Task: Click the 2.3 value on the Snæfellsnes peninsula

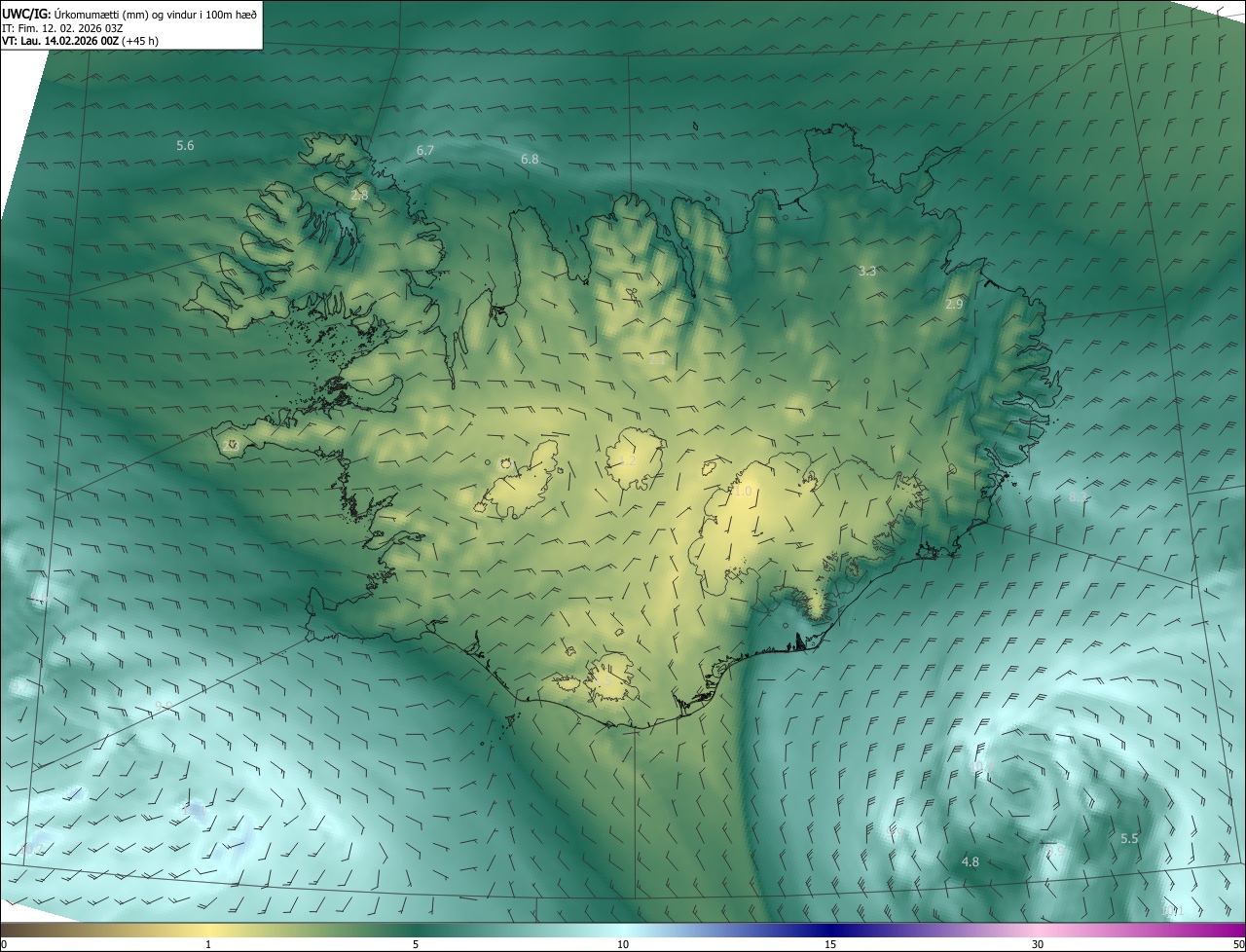Action: [x=231, y=445]
